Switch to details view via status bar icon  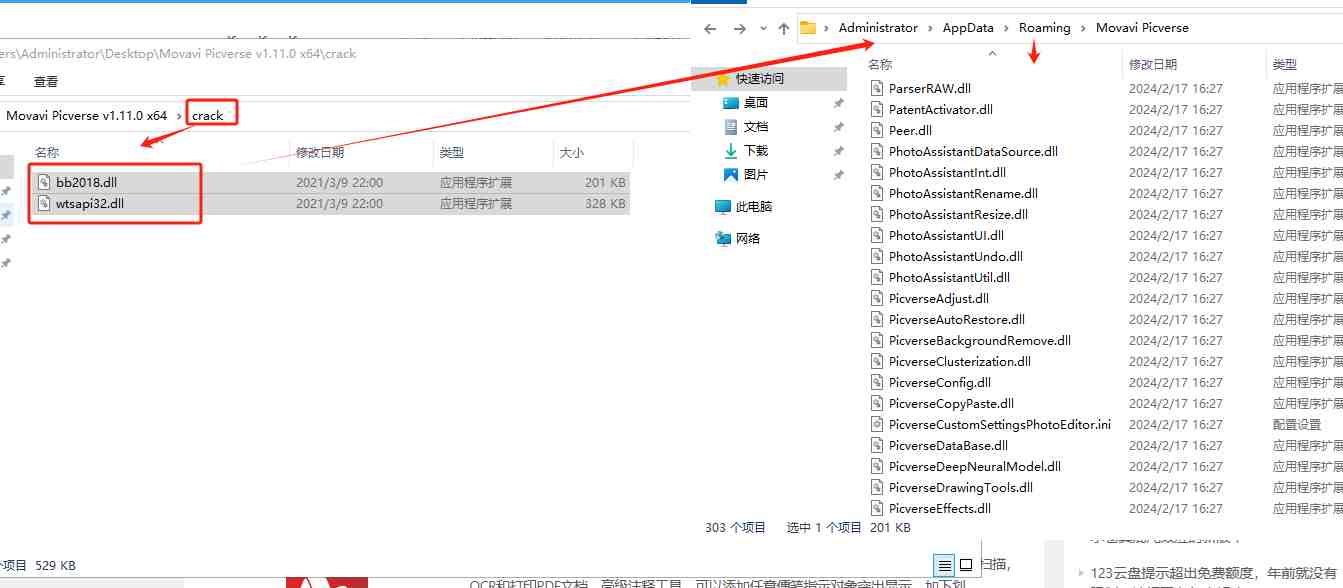click(x=945, y=563)
